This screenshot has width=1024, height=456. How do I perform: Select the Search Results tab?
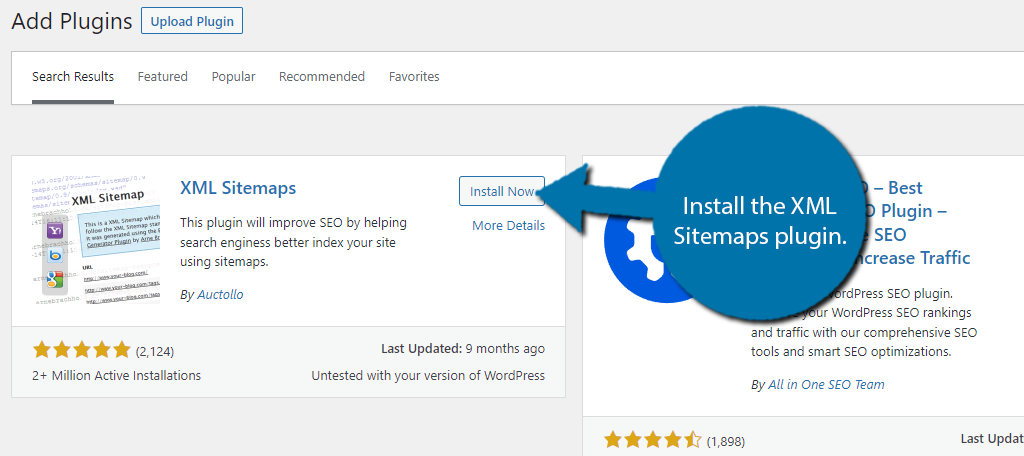point(73,77)
